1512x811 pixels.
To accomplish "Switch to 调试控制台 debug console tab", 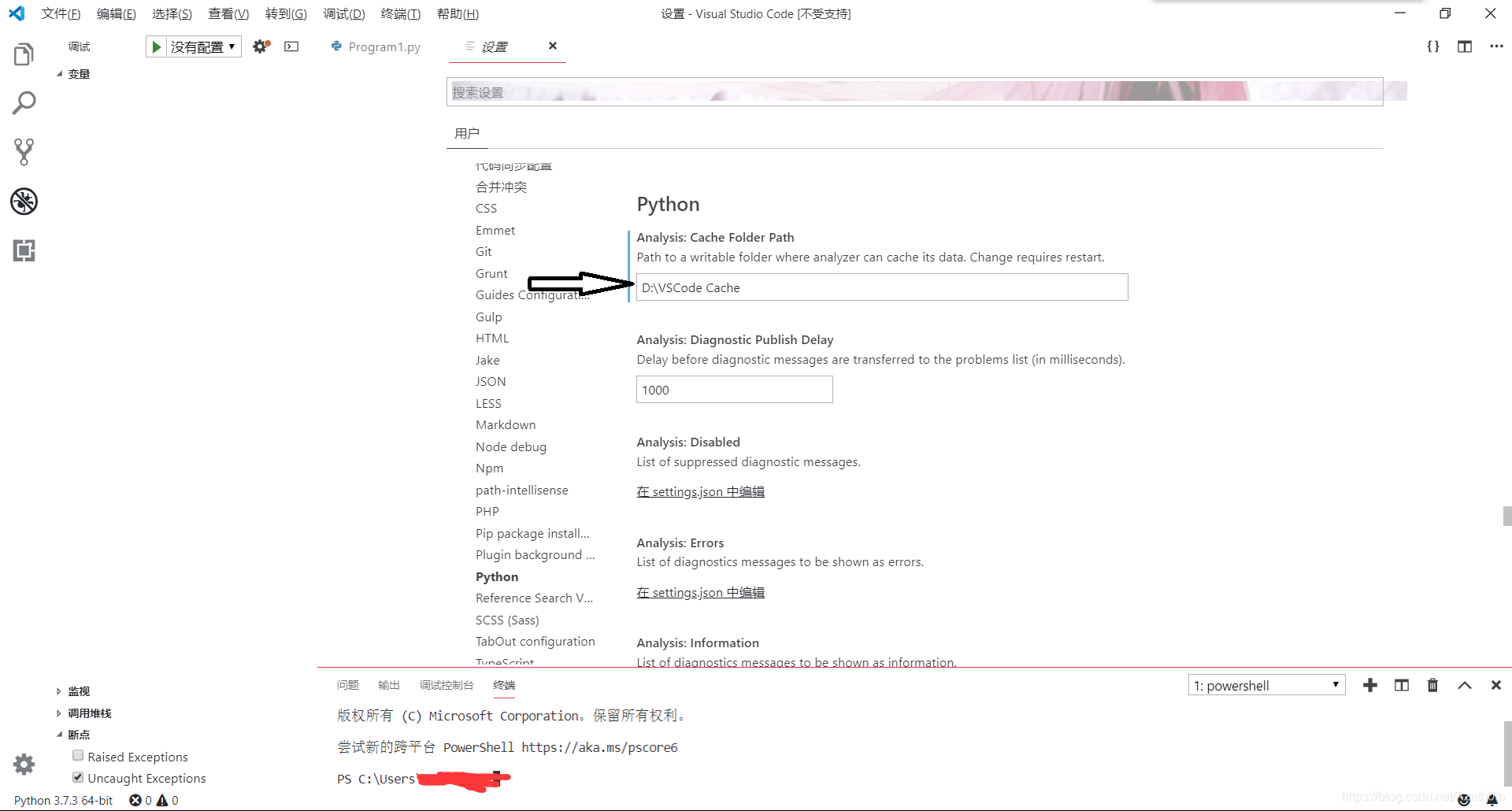I will [447, 685].
